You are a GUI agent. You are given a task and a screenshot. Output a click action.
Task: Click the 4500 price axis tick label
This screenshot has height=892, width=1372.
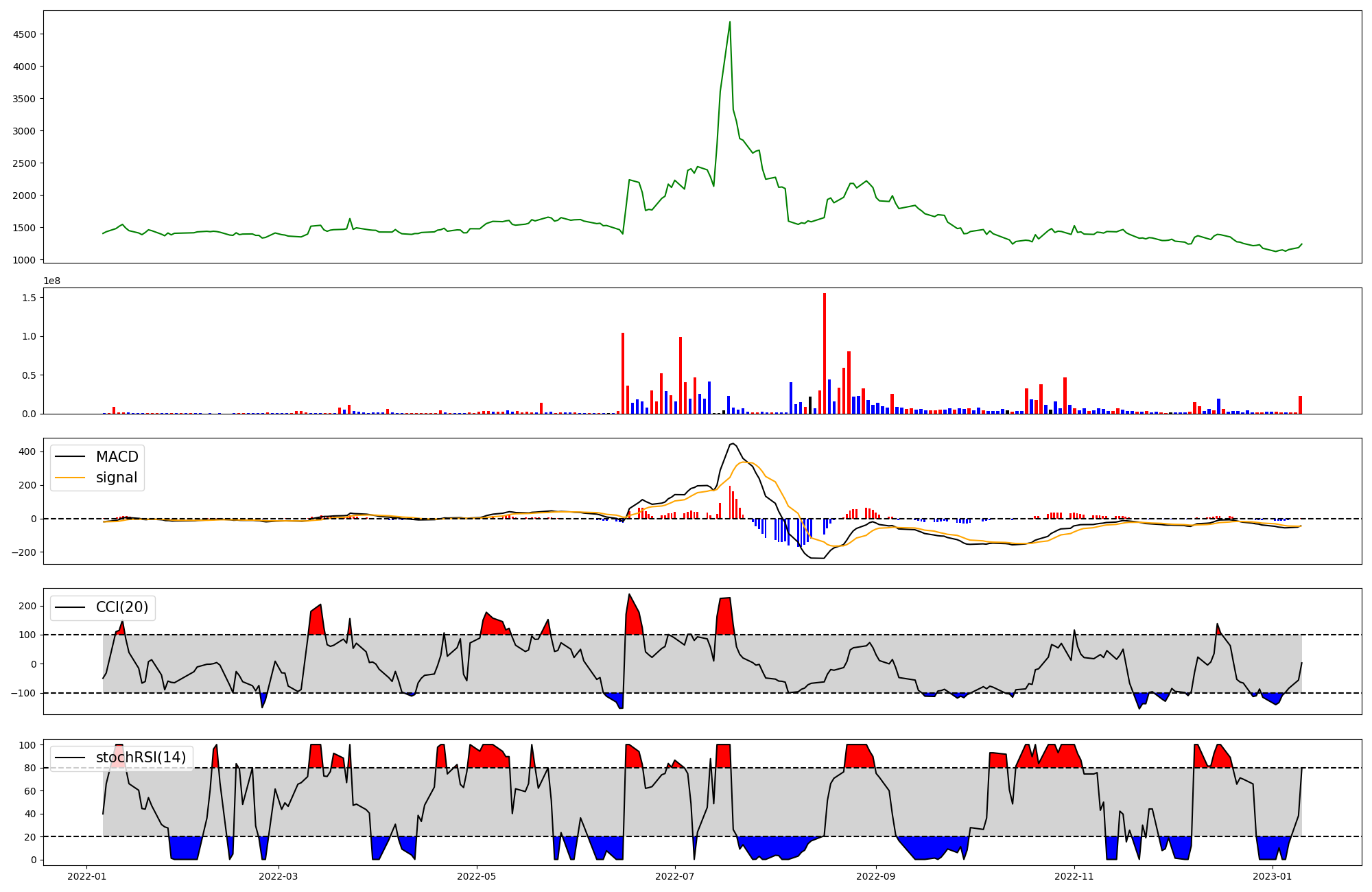pos(25,34)
